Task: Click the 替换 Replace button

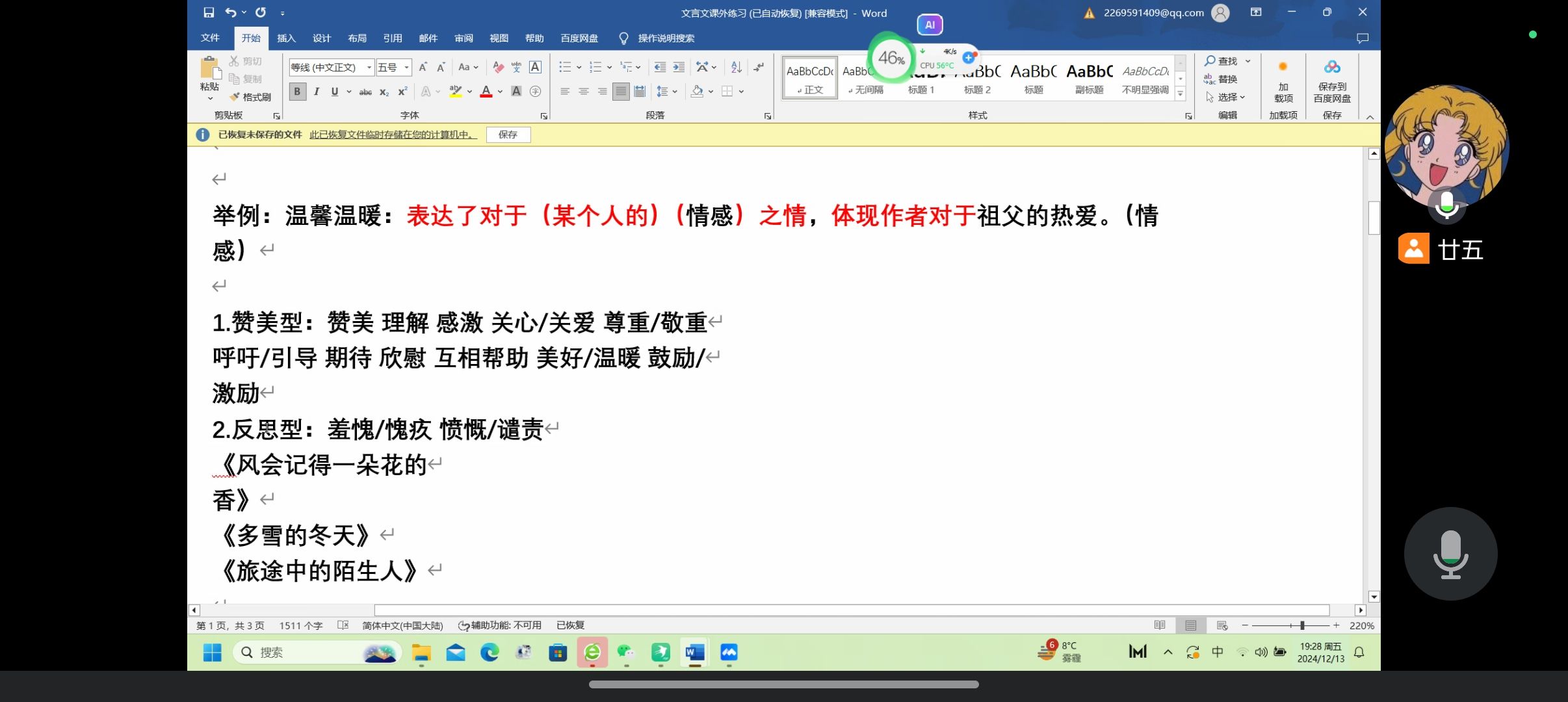Action: [x=1220, y=79]
